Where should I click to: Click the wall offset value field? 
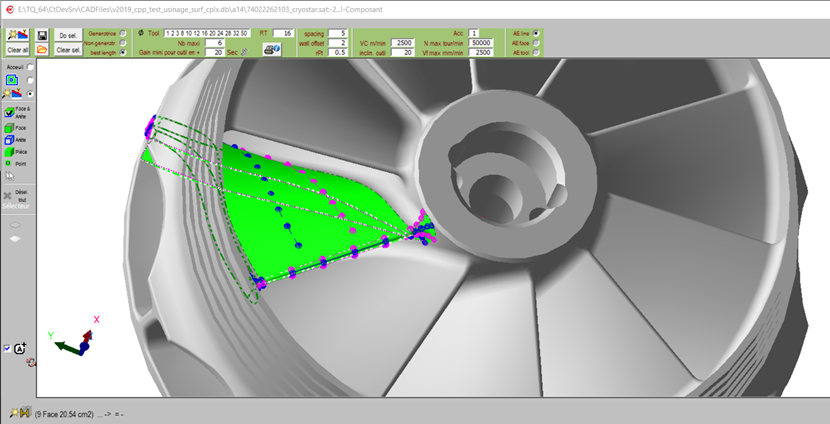click(x=338, y=43)
